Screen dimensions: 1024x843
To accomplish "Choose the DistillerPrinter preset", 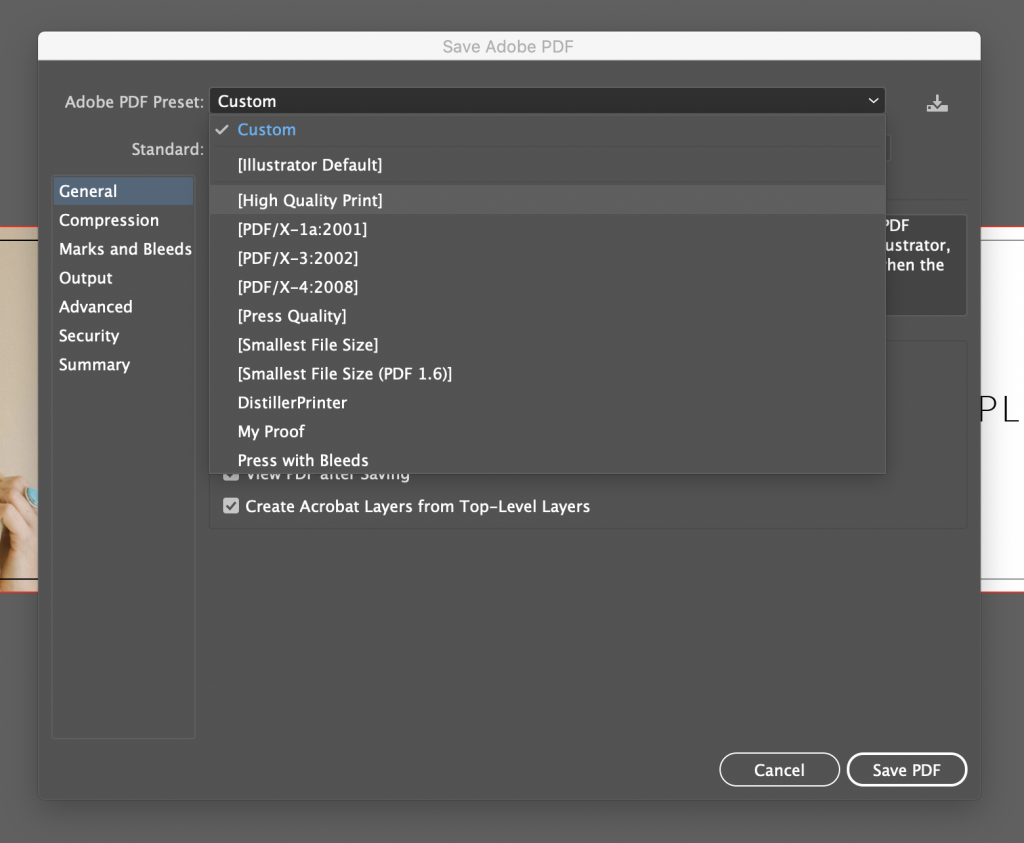I will coord(547,402).
